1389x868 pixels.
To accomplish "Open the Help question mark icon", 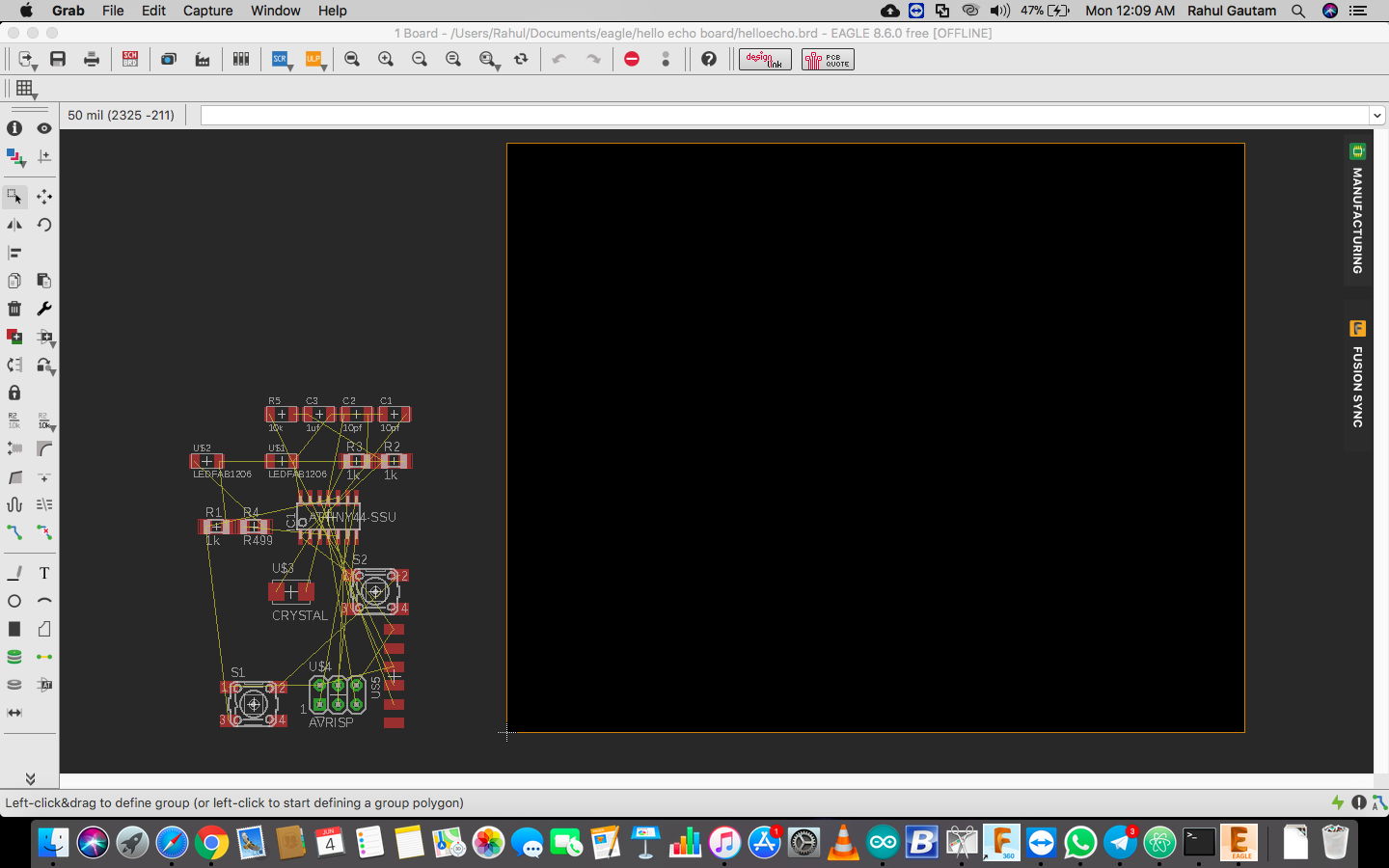I will coord(709,59).
